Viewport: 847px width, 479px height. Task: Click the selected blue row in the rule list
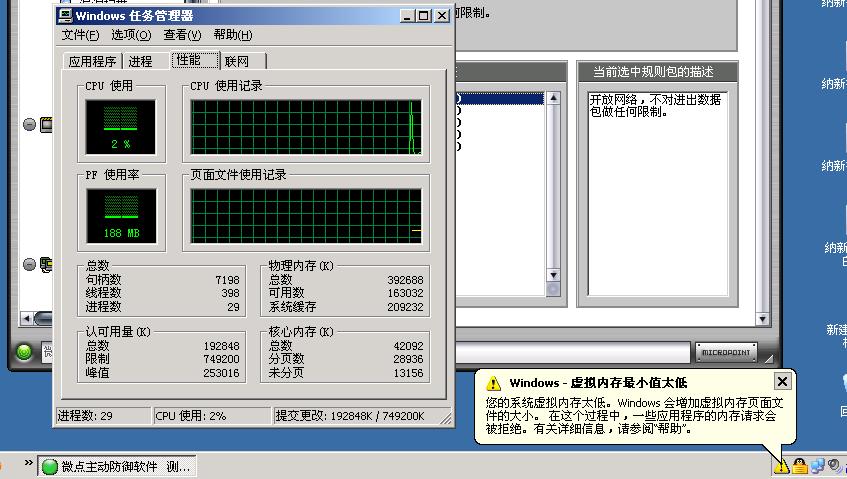click(500, 98)
